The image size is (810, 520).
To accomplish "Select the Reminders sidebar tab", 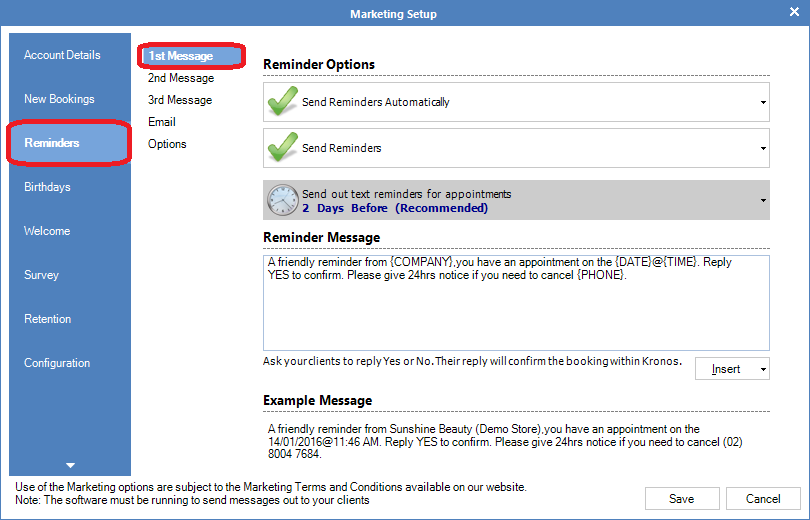I will point(69,143).
